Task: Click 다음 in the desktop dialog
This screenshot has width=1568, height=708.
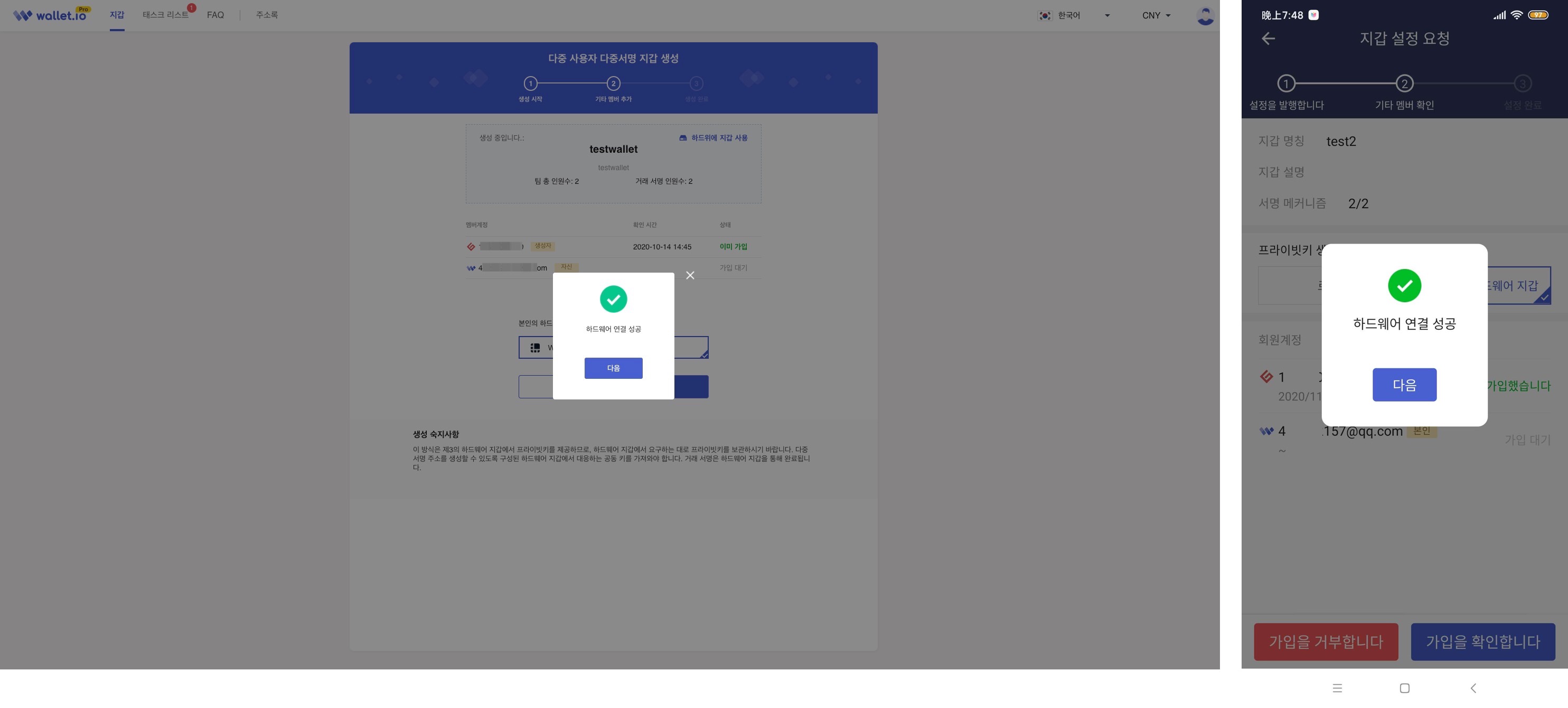Action: (613, 368)
